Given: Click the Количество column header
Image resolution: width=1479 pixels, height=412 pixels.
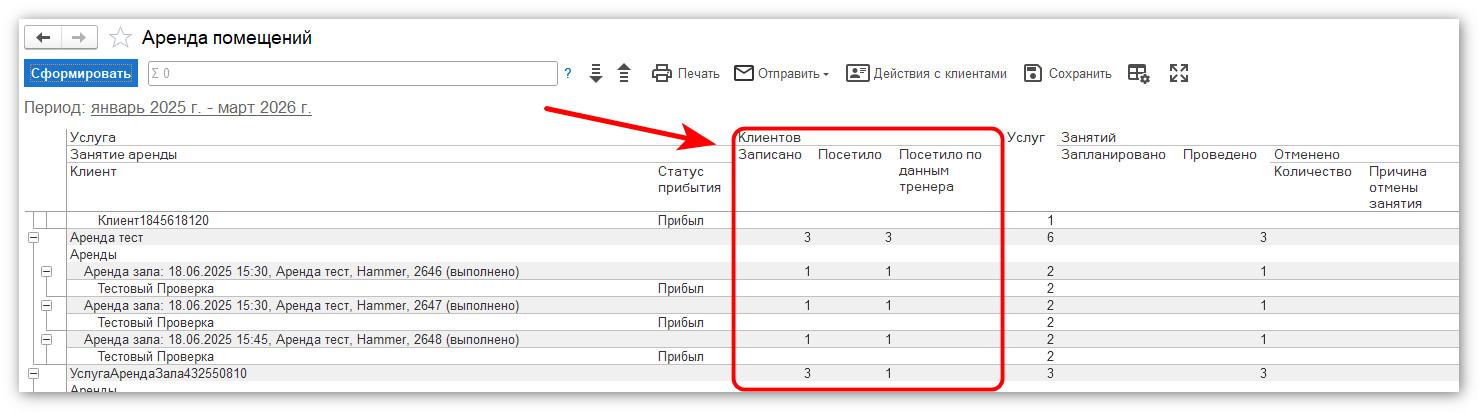Looking at the screenshot, I should click(x=1312, y=171).
